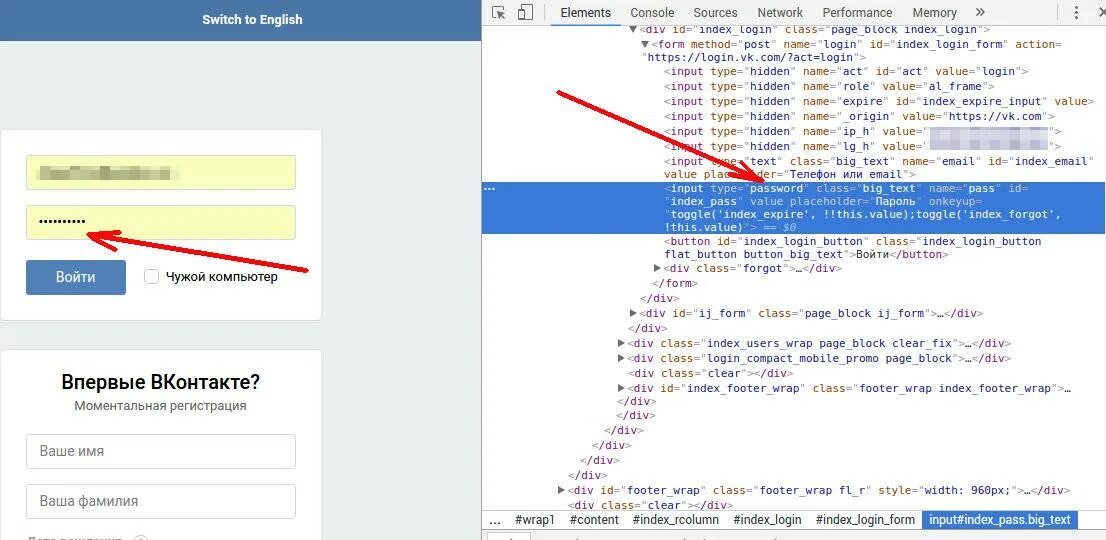Switch to the Console tab
The height and width of the screenshot is (540, 1106).
[652, 13]
